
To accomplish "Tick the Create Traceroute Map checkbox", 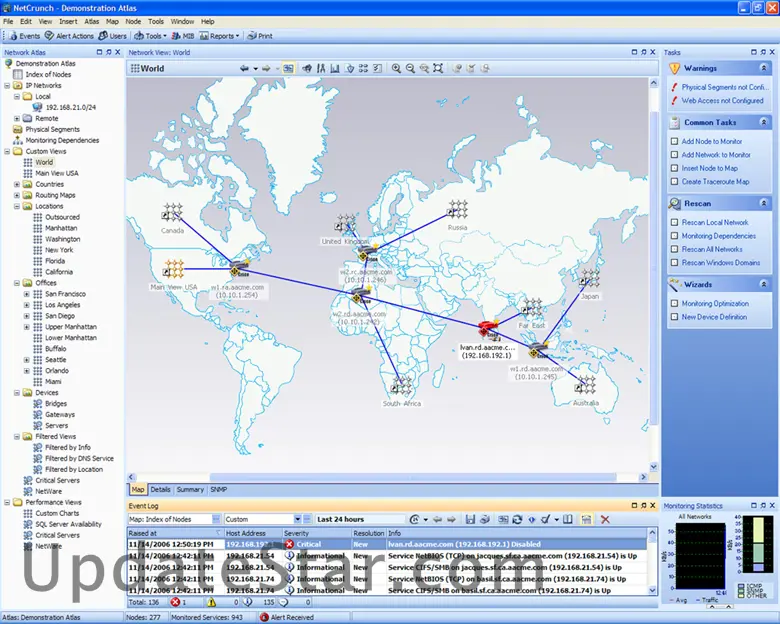I will [675, 182].
